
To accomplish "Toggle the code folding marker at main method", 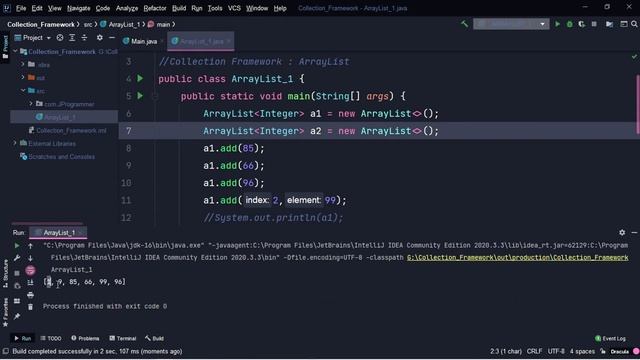I will coord(155,96).
